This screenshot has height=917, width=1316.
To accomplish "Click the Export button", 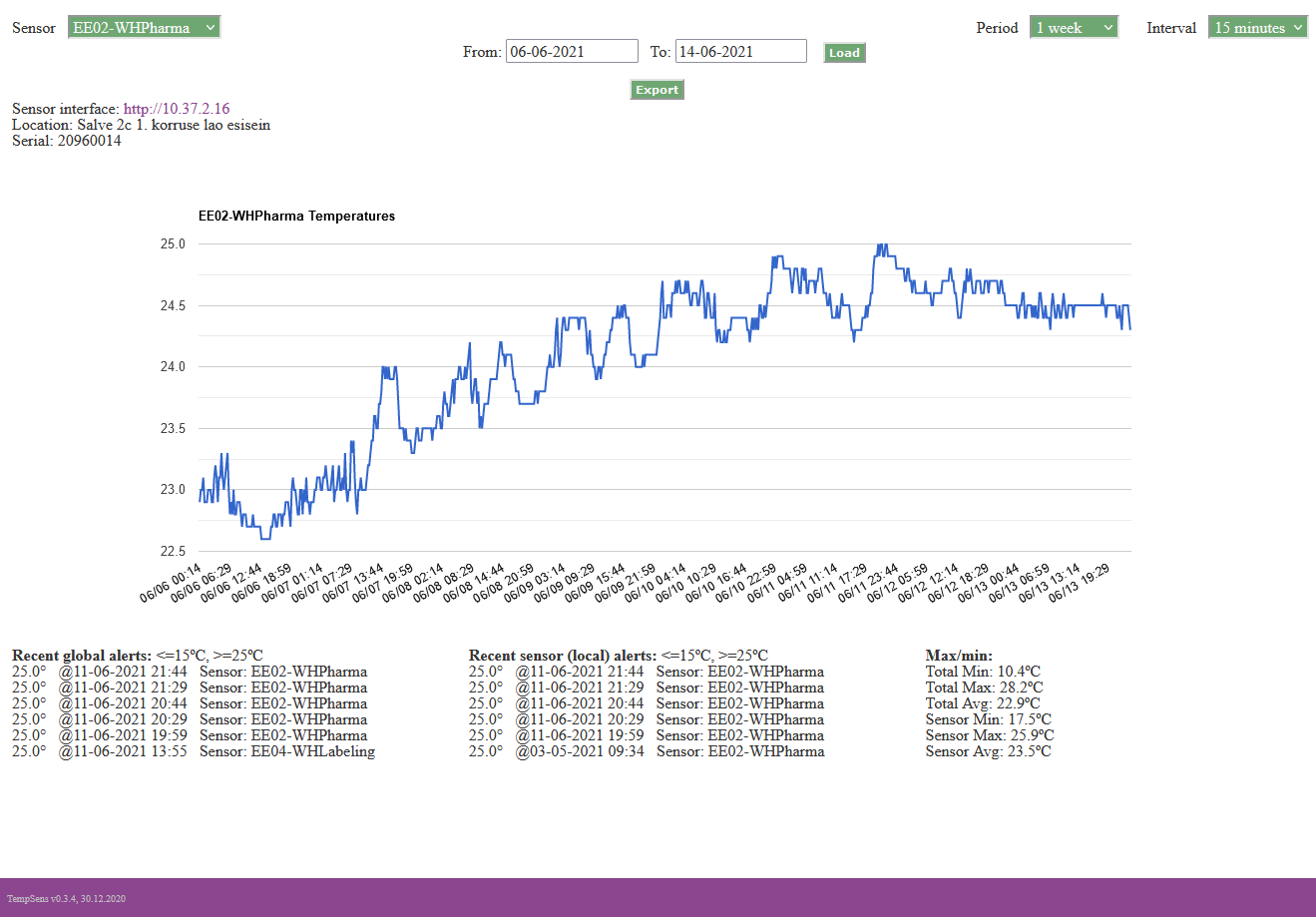I will [x=657, y=90].
